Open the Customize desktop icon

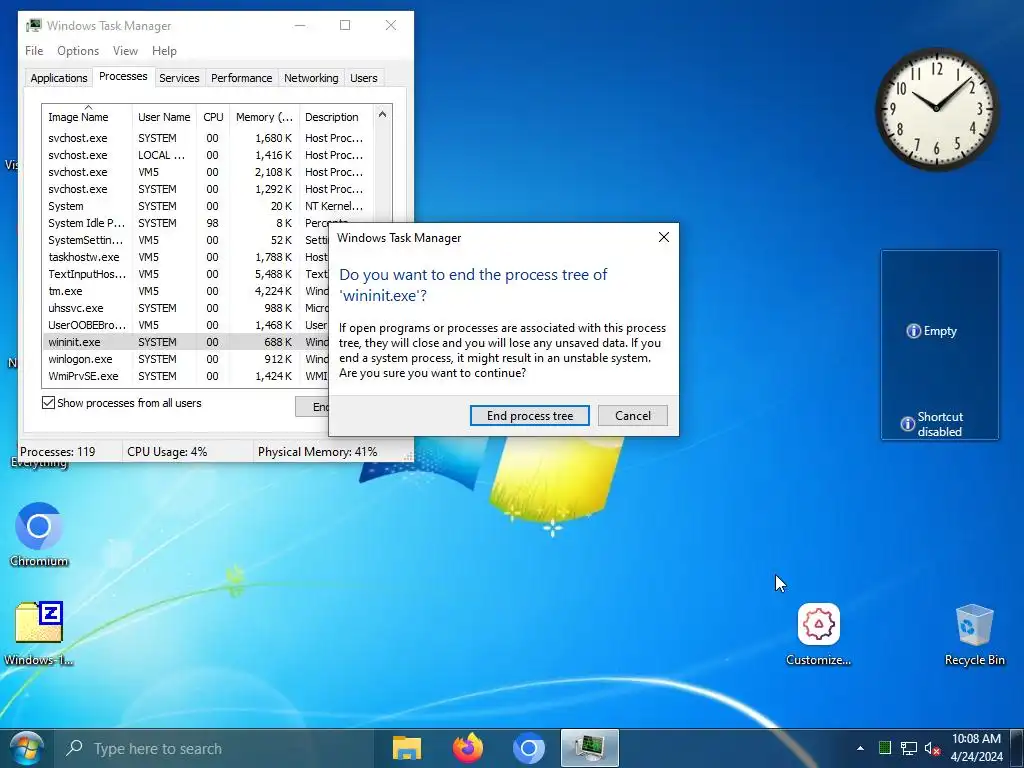pyautogui.click(x=818, y=633)
